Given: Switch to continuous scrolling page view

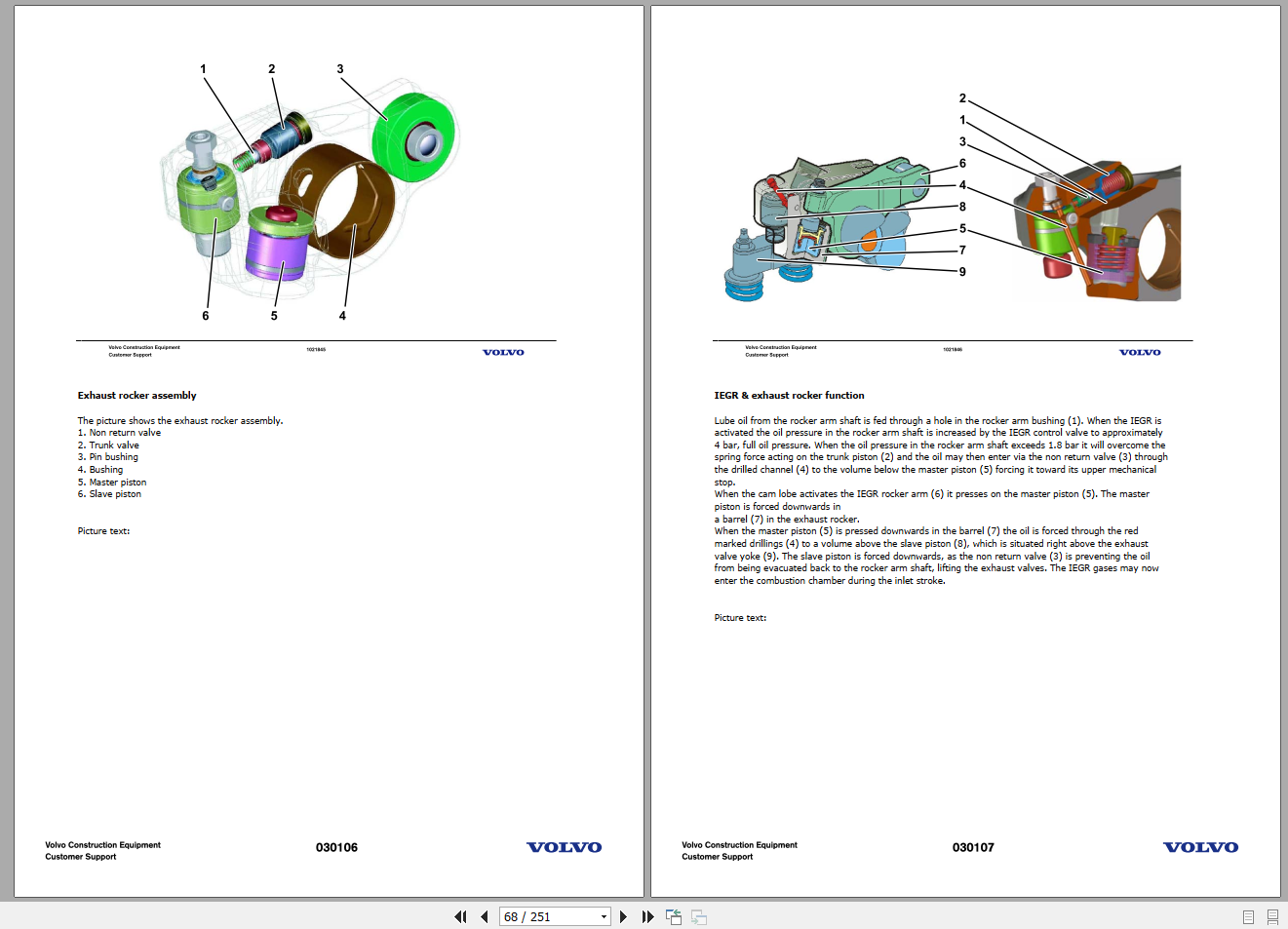Looking at the screenshot, I should [1272, 916].
